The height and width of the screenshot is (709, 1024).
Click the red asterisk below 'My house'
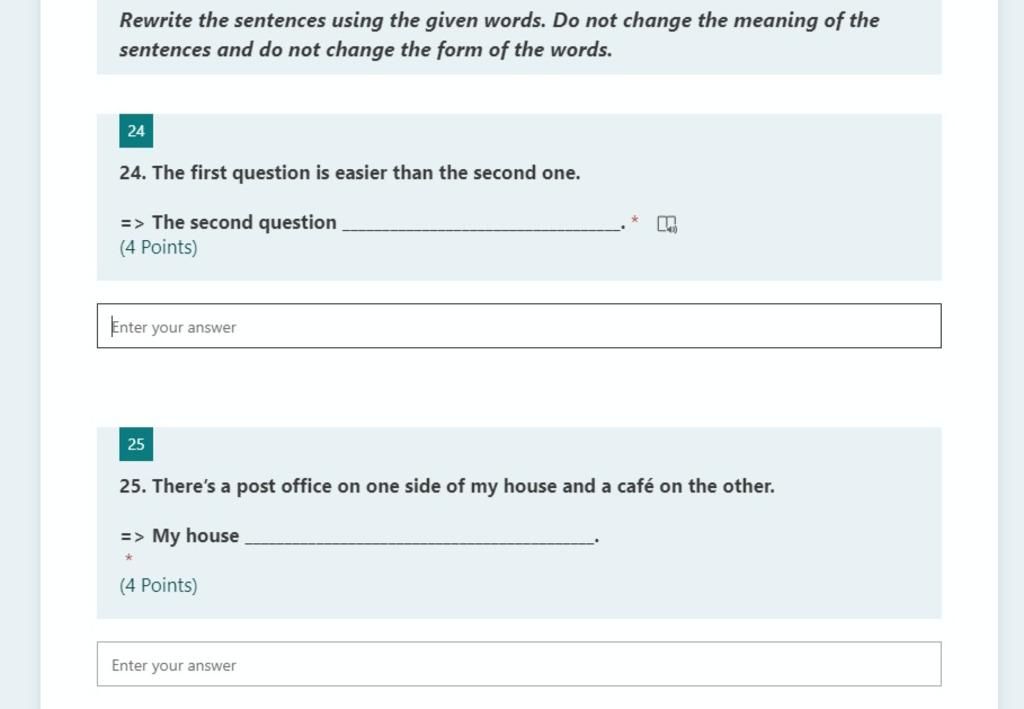coord(129,558)
